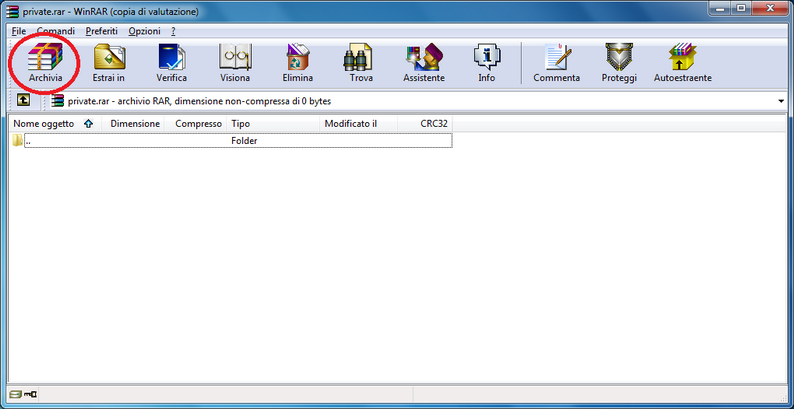Open the ? help menu

pyautogui.click(x=173, y=31)
